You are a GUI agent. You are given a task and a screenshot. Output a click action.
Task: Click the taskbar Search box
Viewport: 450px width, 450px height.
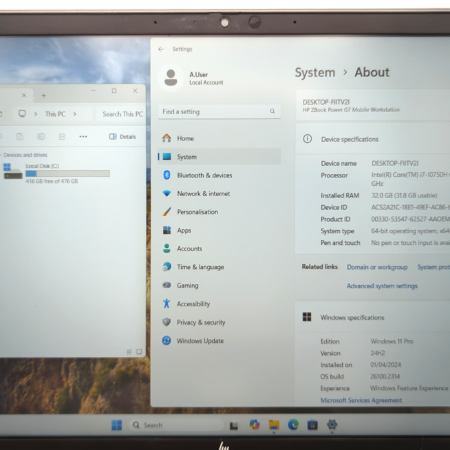[x=177, y=425]
